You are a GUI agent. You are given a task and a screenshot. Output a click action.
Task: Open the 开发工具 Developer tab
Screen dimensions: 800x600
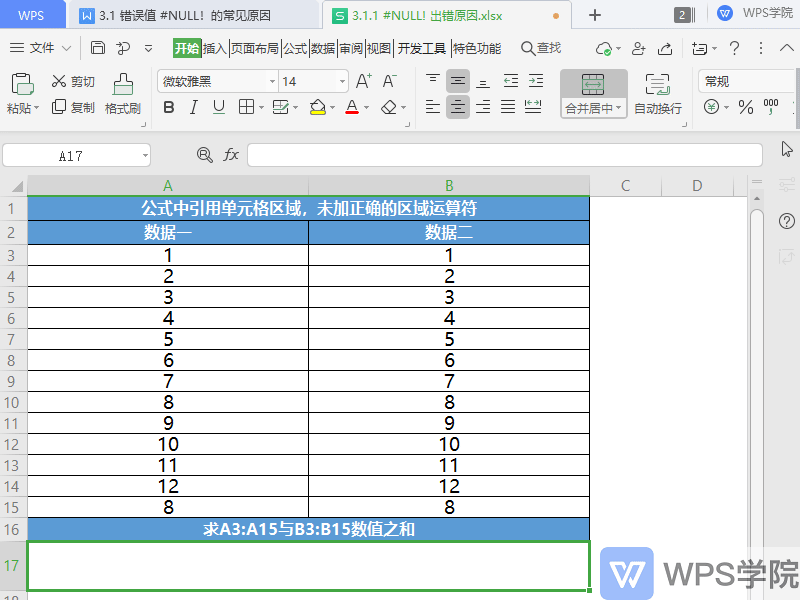pyautogui.click(x=421, y=48)
